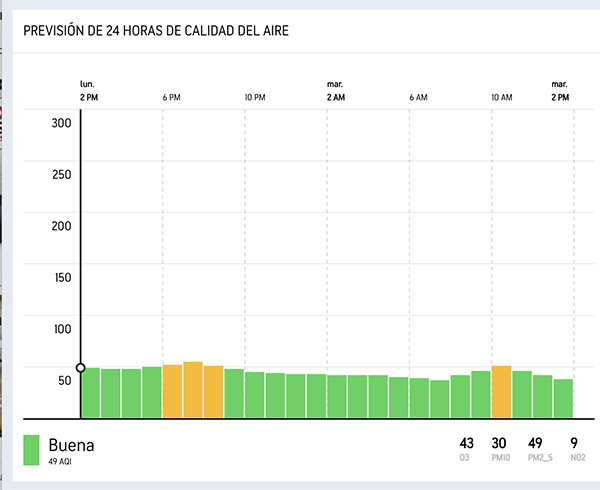Select the last green bar on the right

(563, 398)
